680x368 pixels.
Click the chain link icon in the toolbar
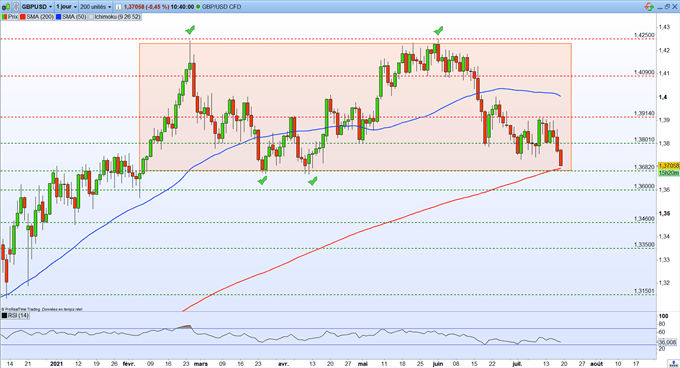[16, 7]
